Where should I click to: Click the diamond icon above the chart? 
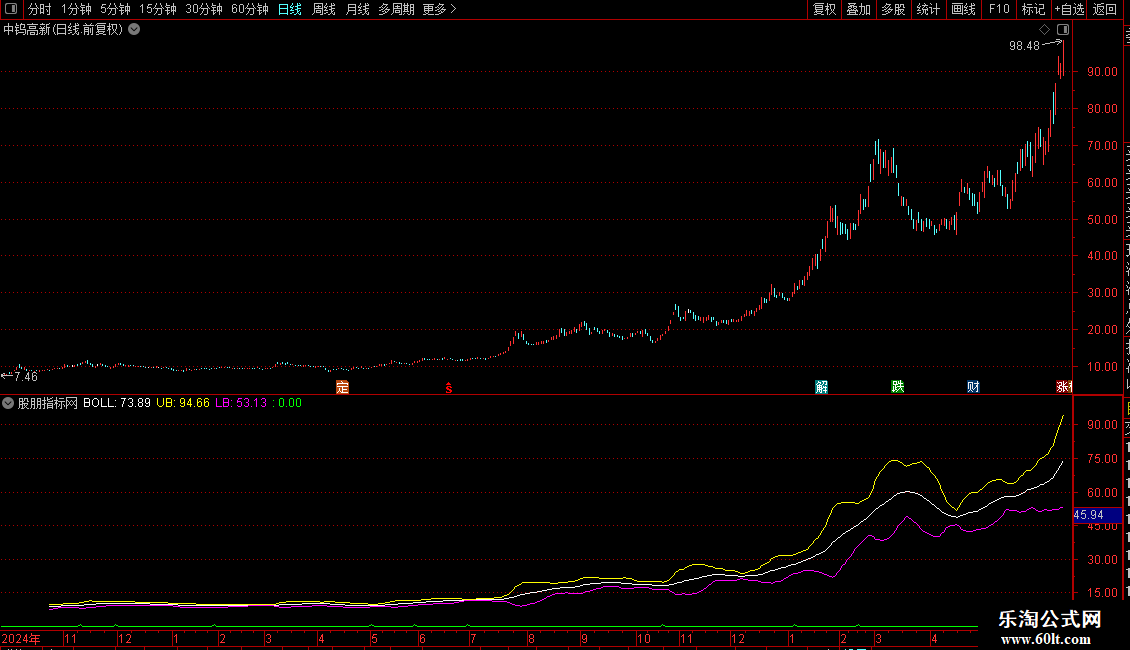1044,30
